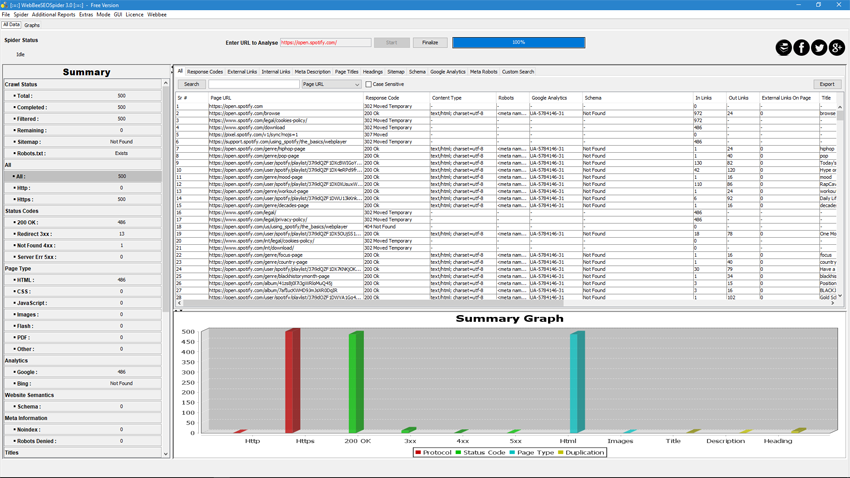Click the 'Protocol' legend entry
This screenshot has height=478, width=850.
click(x=434, y=453)
